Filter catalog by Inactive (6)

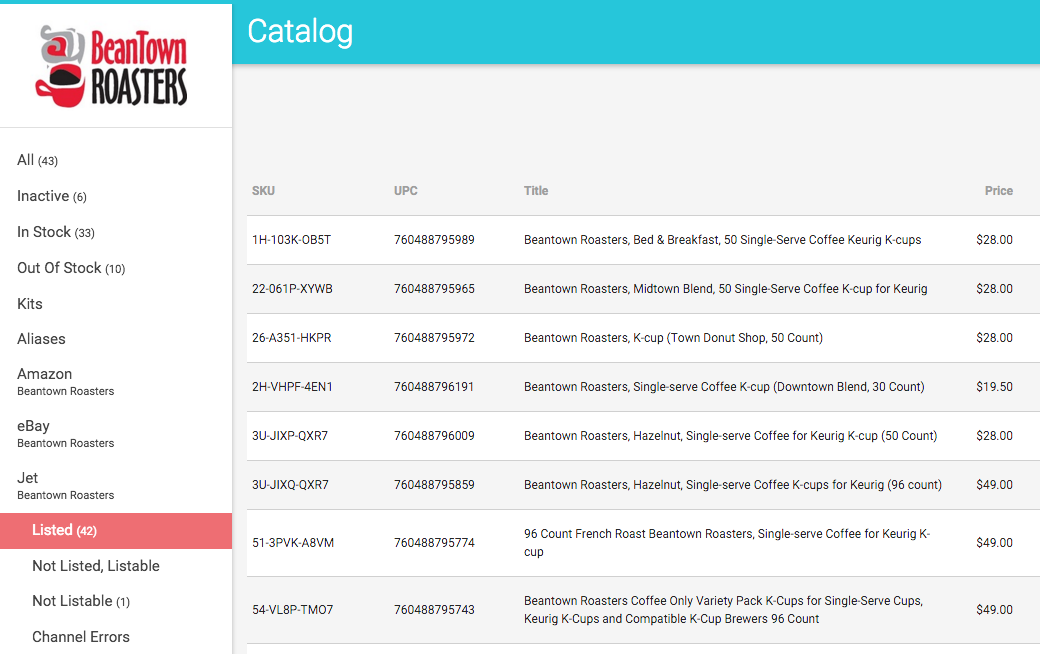(x=52, y=196)
